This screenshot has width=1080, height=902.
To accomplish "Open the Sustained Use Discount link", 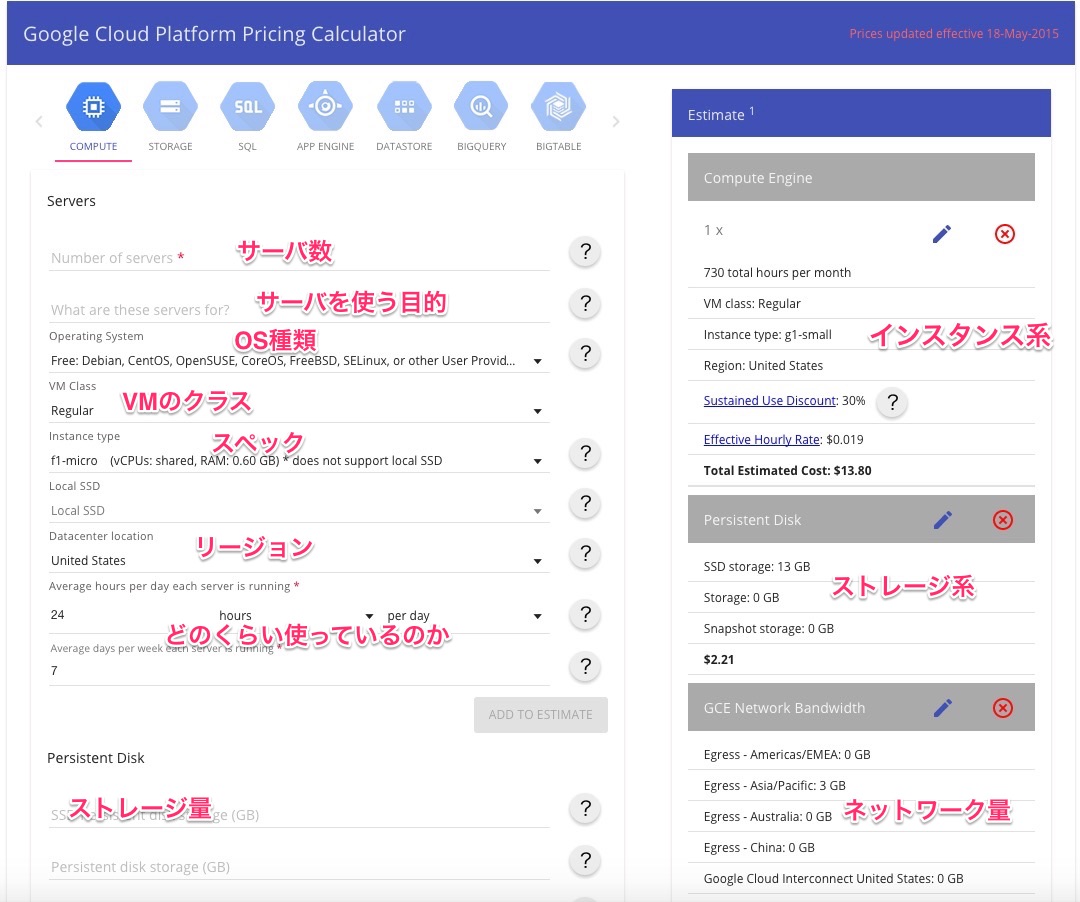I will click(769, 401).
